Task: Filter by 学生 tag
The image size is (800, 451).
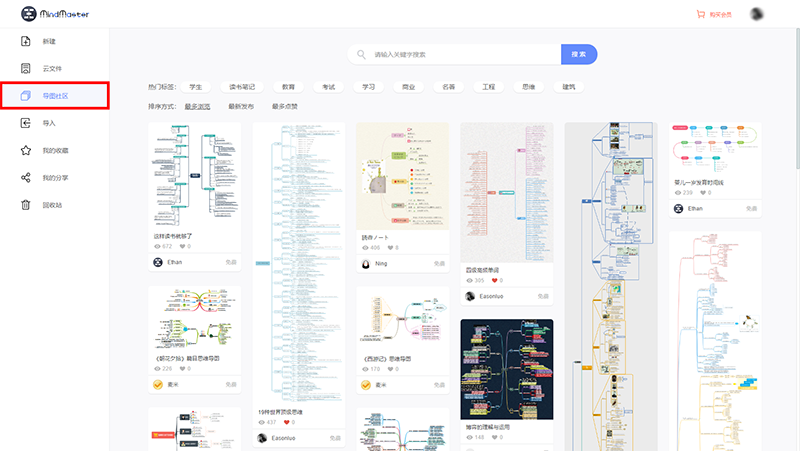Action: tap(196, 87)
